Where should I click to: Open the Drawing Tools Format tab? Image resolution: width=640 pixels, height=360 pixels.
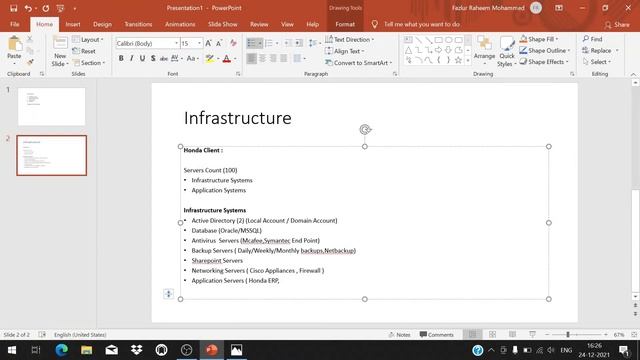(345, 24)
